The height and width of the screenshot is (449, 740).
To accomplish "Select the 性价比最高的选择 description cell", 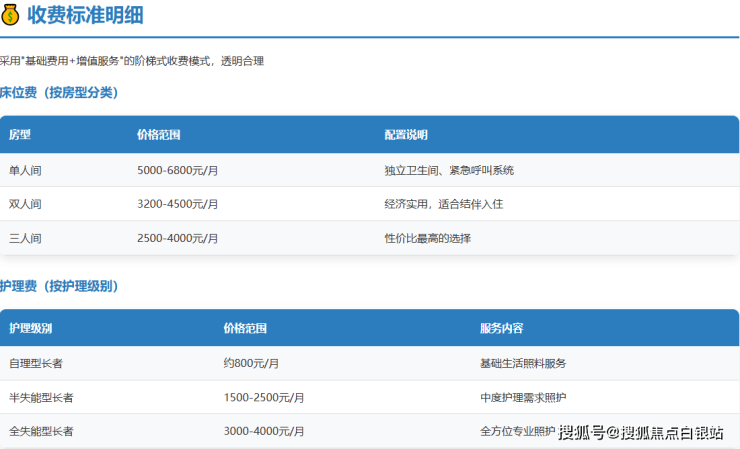I will (427, 238).
